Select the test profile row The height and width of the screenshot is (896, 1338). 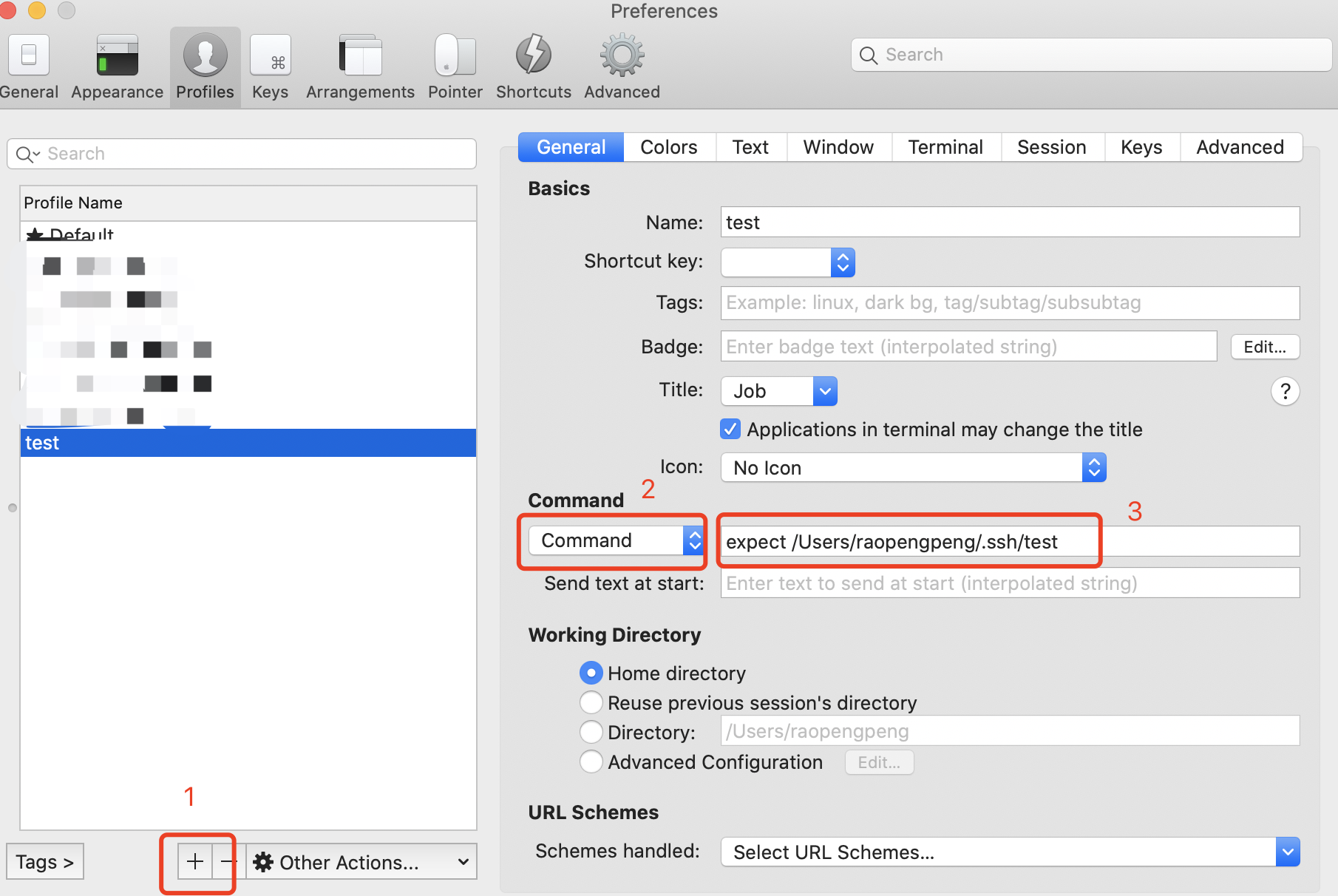click(x=248, y=443)
